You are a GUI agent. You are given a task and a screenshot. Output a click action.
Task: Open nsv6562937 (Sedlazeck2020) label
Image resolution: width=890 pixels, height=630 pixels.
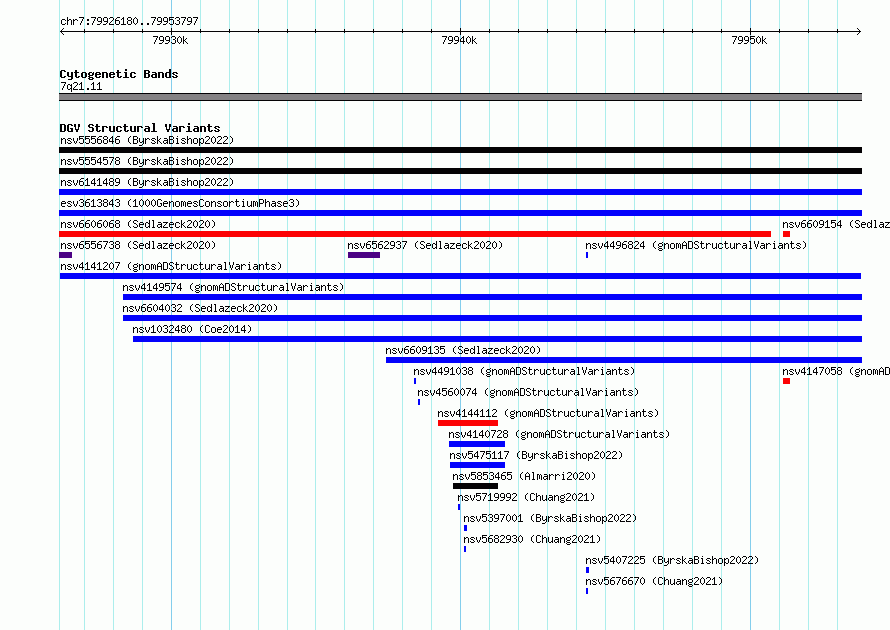425,245
